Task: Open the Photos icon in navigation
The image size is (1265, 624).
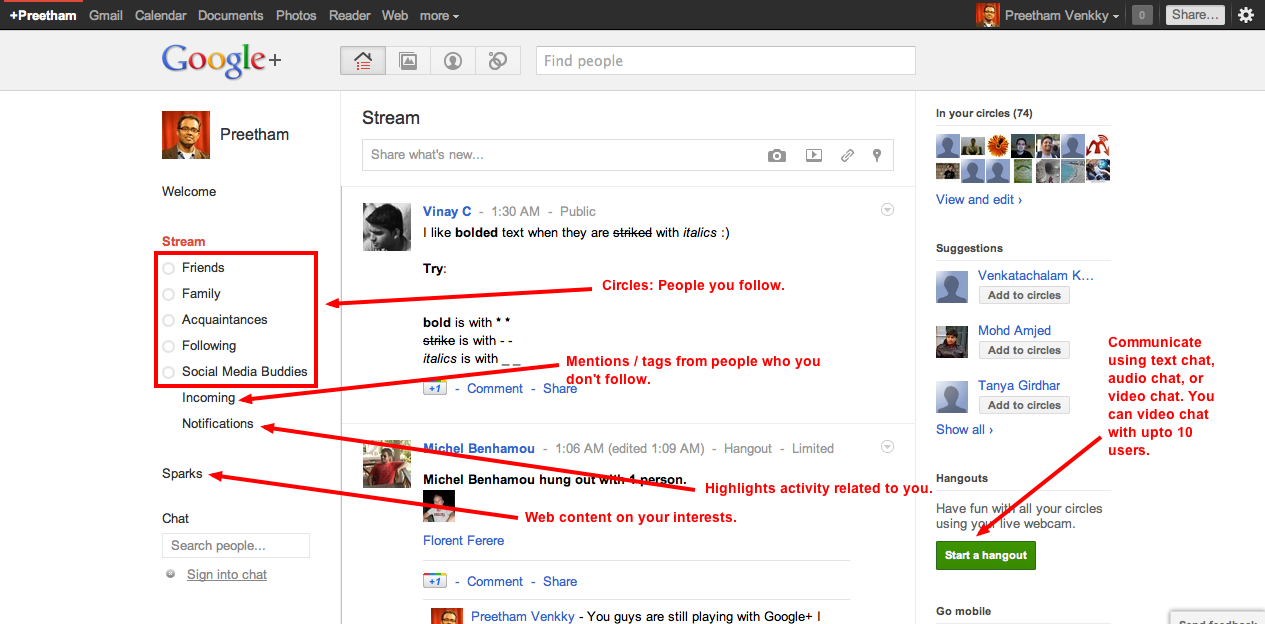Action: [x=408, y=61]
